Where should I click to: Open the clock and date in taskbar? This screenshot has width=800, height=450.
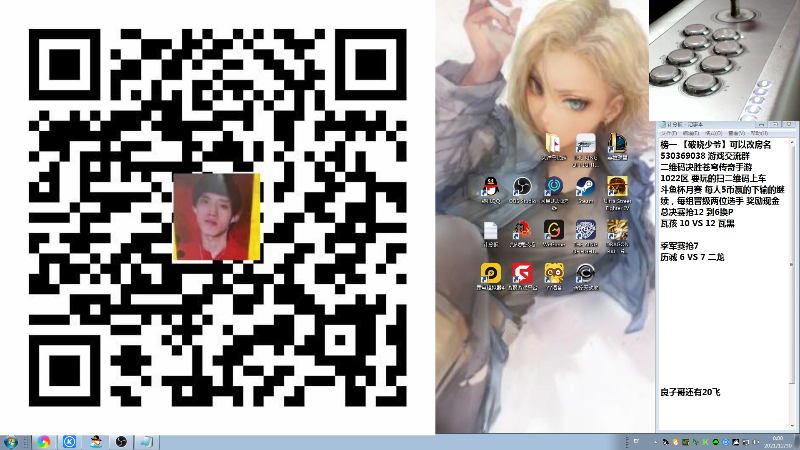click(x=778, y=442)
